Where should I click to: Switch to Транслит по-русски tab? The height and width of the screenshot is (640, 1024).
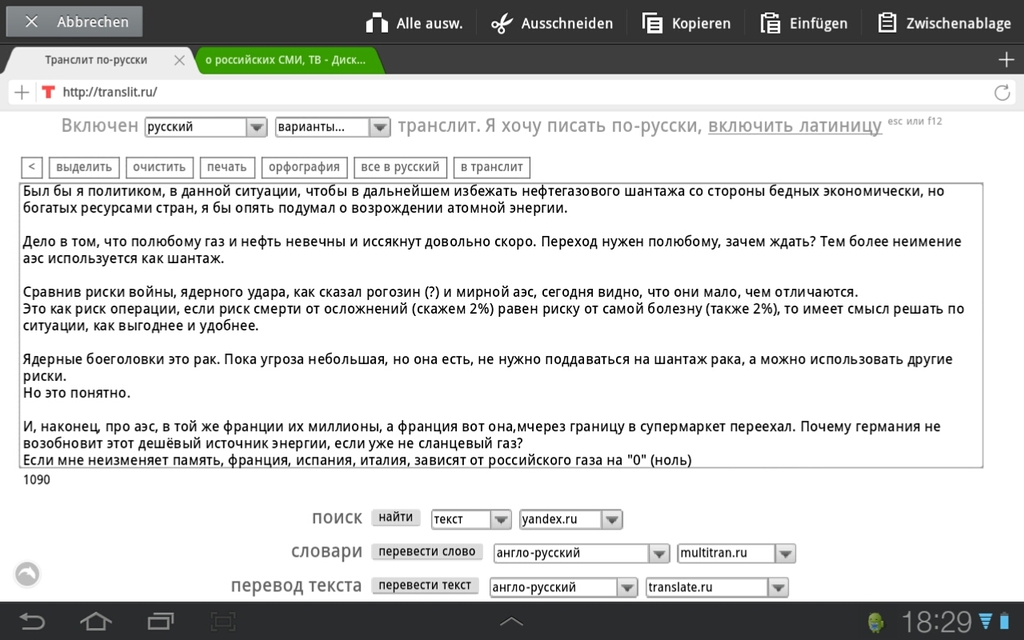(96, 60)
